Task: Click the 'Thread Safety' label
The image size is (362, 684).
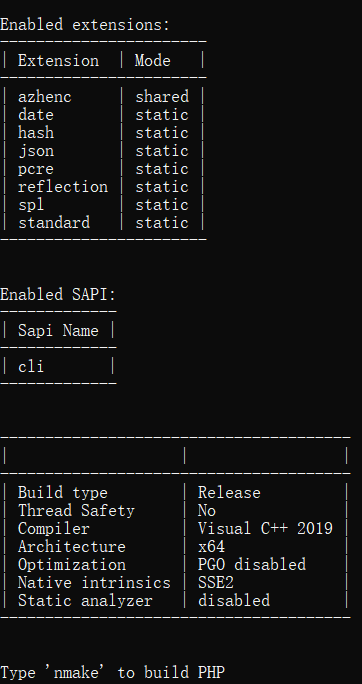Action: click(76, 510)
